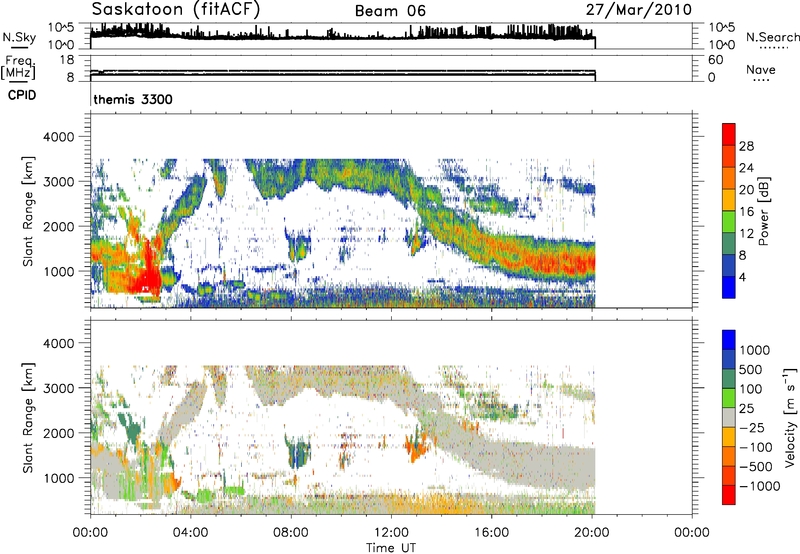This screenshot has height=554, width=800.
Task: Click the '08:00' time axis tick label
Action: [291, 533]
